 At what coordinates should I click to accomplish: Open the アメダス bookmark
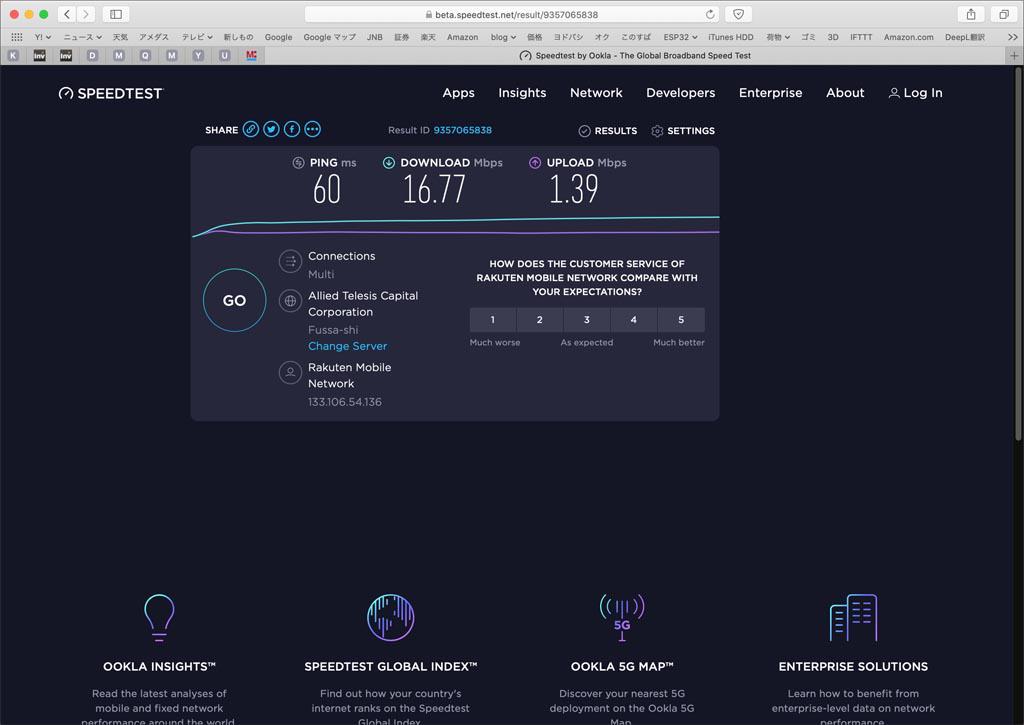tap(153, 37)
